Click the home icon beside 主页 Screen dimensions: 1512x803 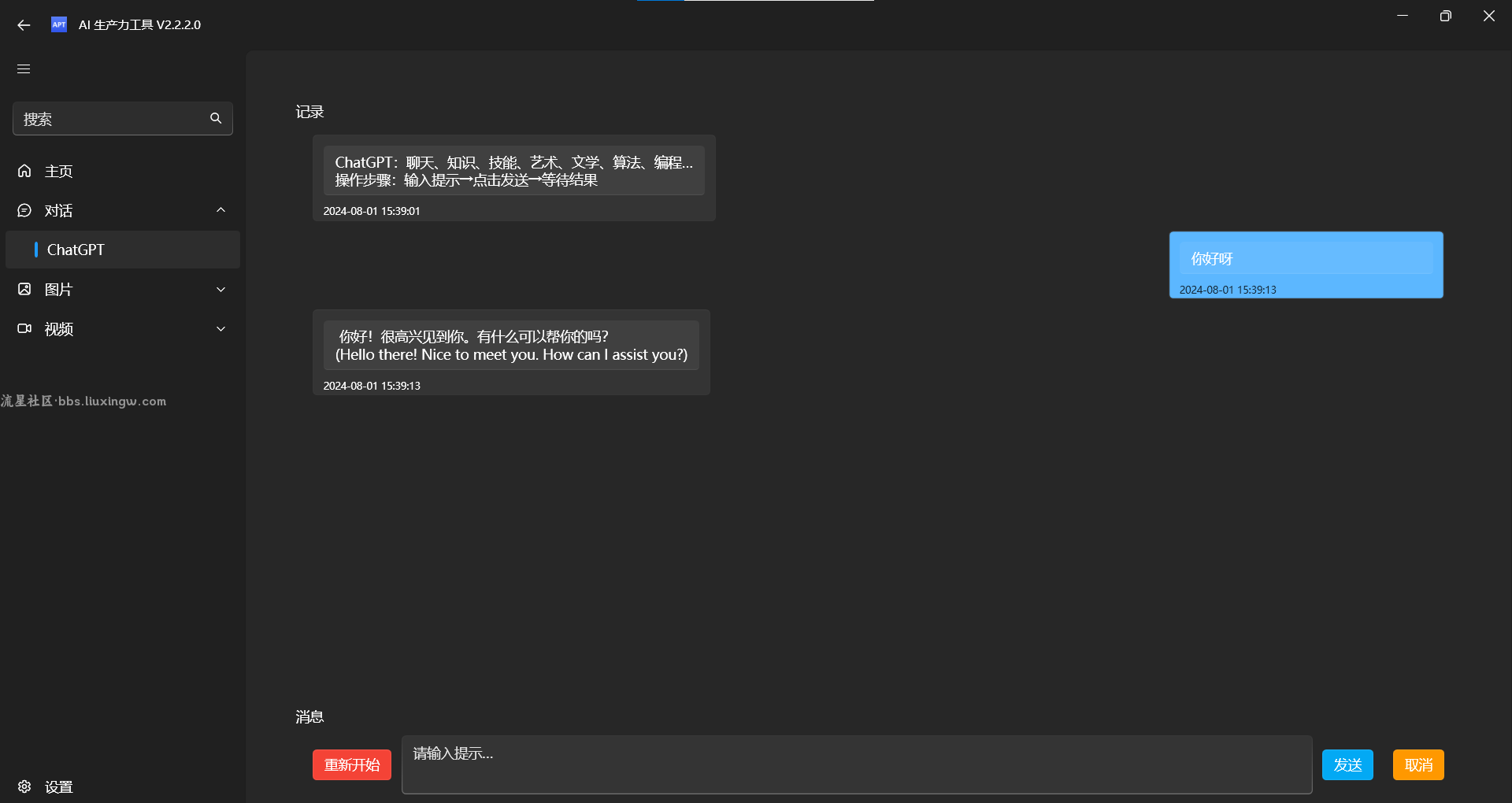24,171
